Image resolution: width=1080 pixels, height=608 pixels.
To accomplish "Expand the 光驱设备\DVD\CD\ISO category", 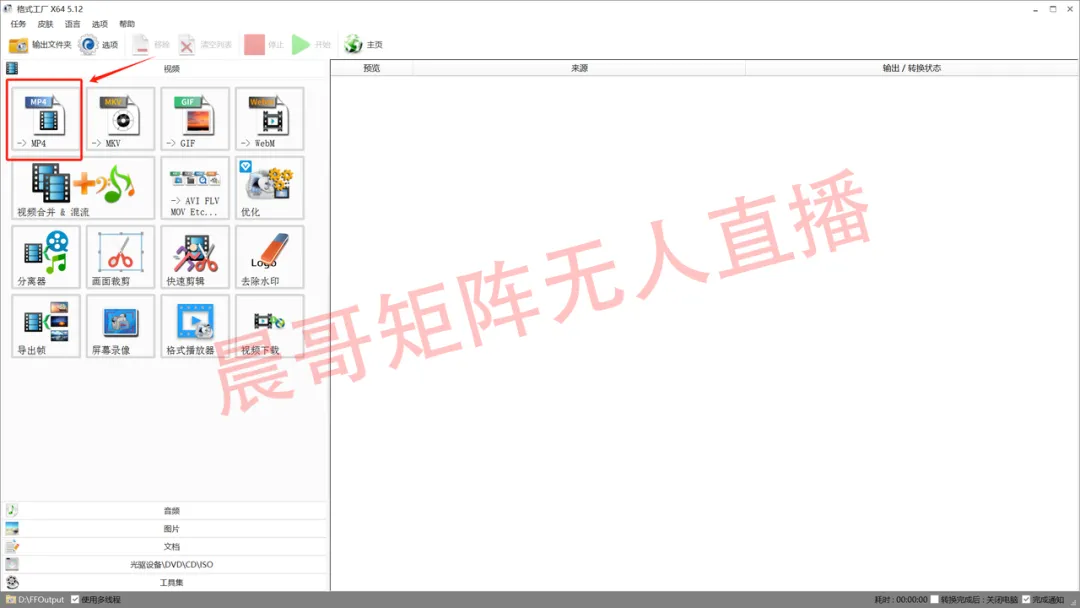I will 165,564.
